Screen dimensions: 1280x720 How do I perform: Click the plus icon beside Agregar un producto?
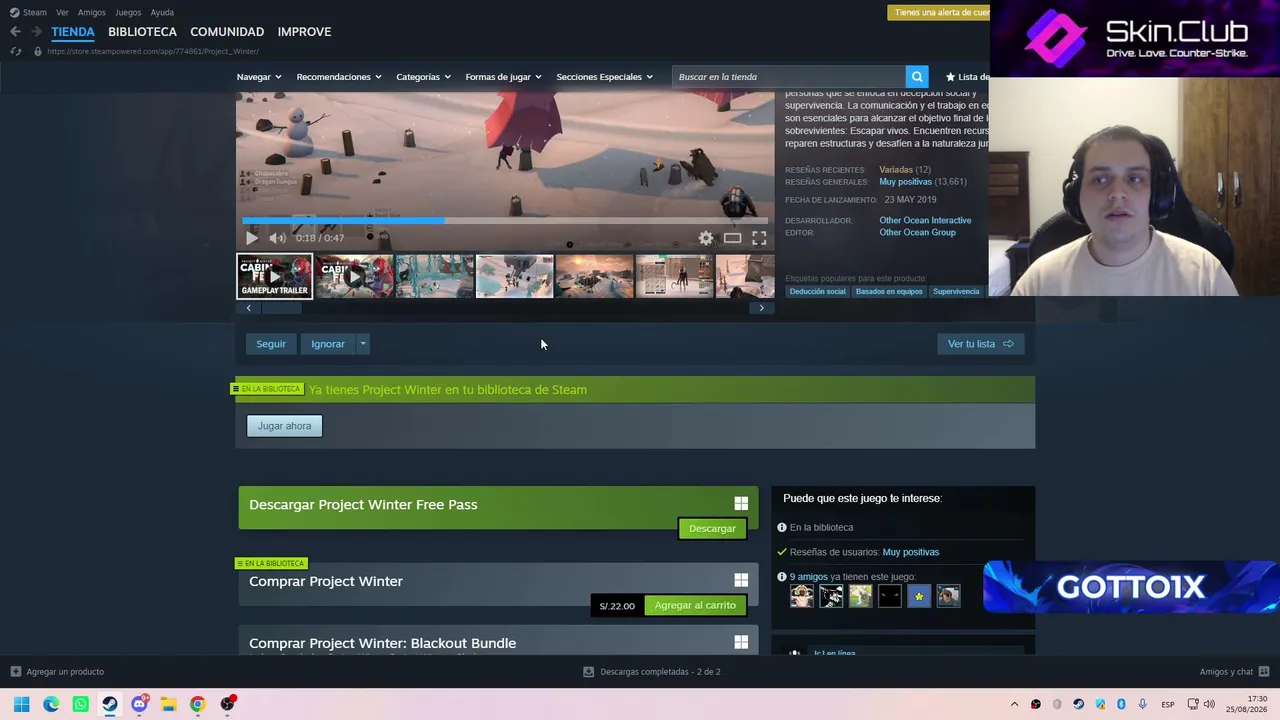15,672
